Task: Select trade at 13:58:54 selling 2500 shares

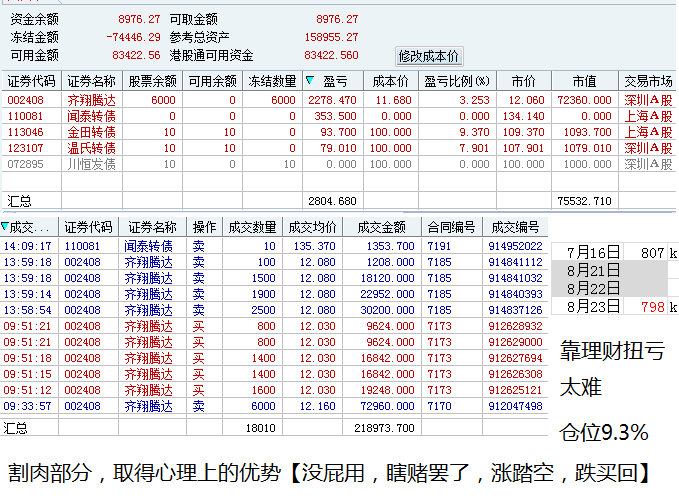Action: (274, 310)
